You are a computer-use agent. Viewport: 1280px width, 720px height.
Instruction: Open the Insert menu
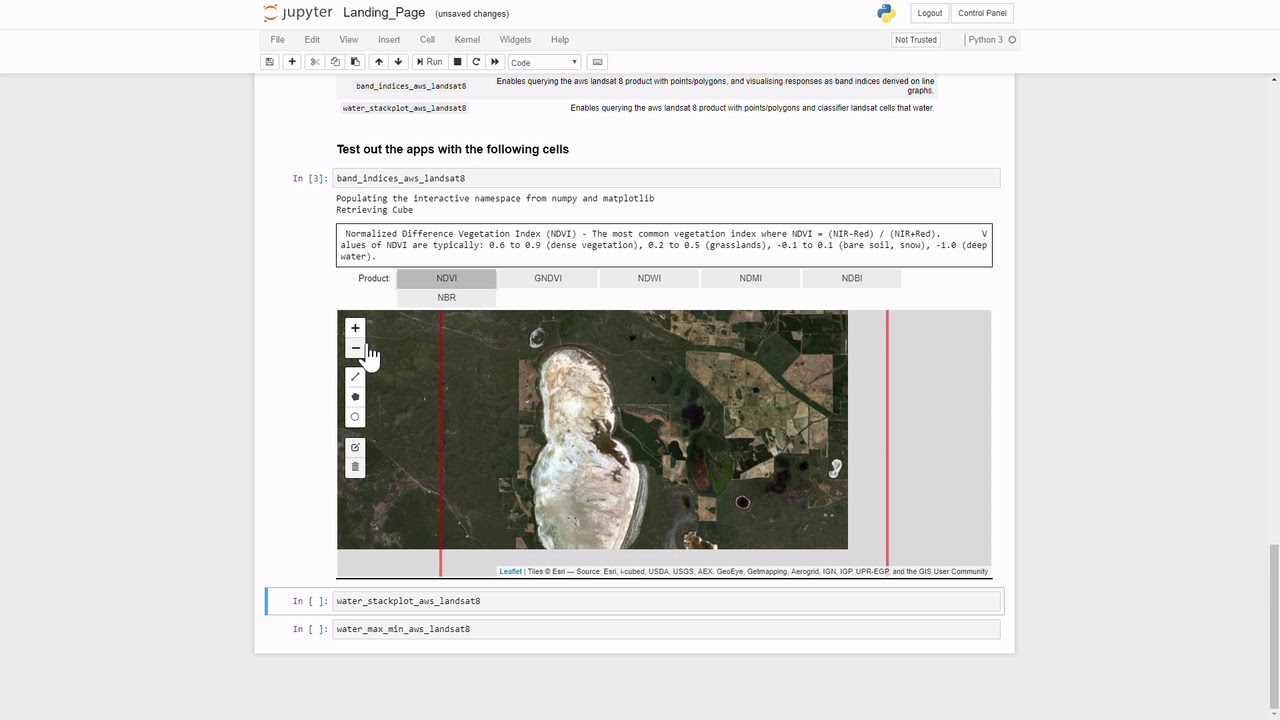tap(389, 40)
